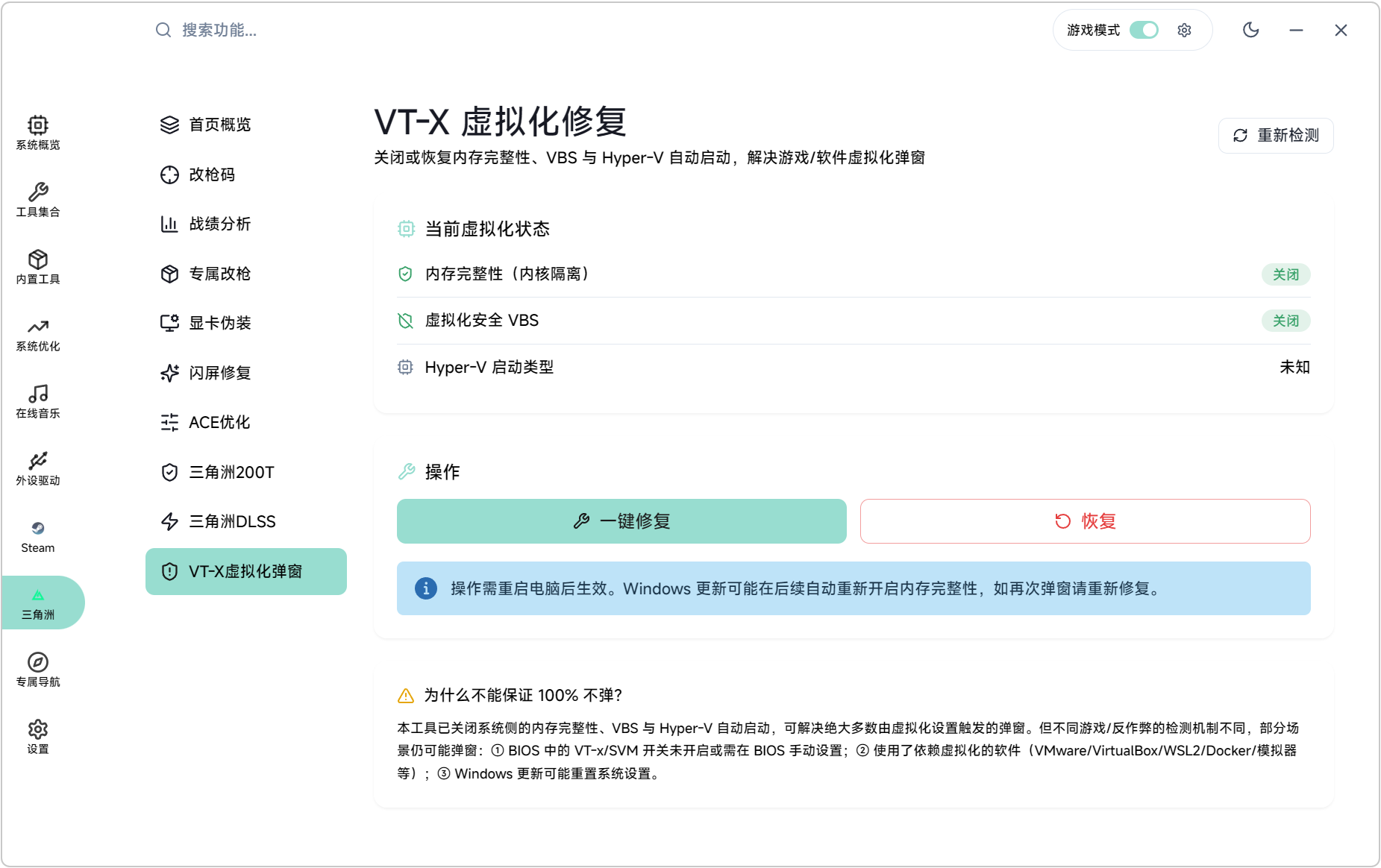
Task: Toggle 游戏模式 switch
Action: pyautogui.click(x=1144, y=30)
